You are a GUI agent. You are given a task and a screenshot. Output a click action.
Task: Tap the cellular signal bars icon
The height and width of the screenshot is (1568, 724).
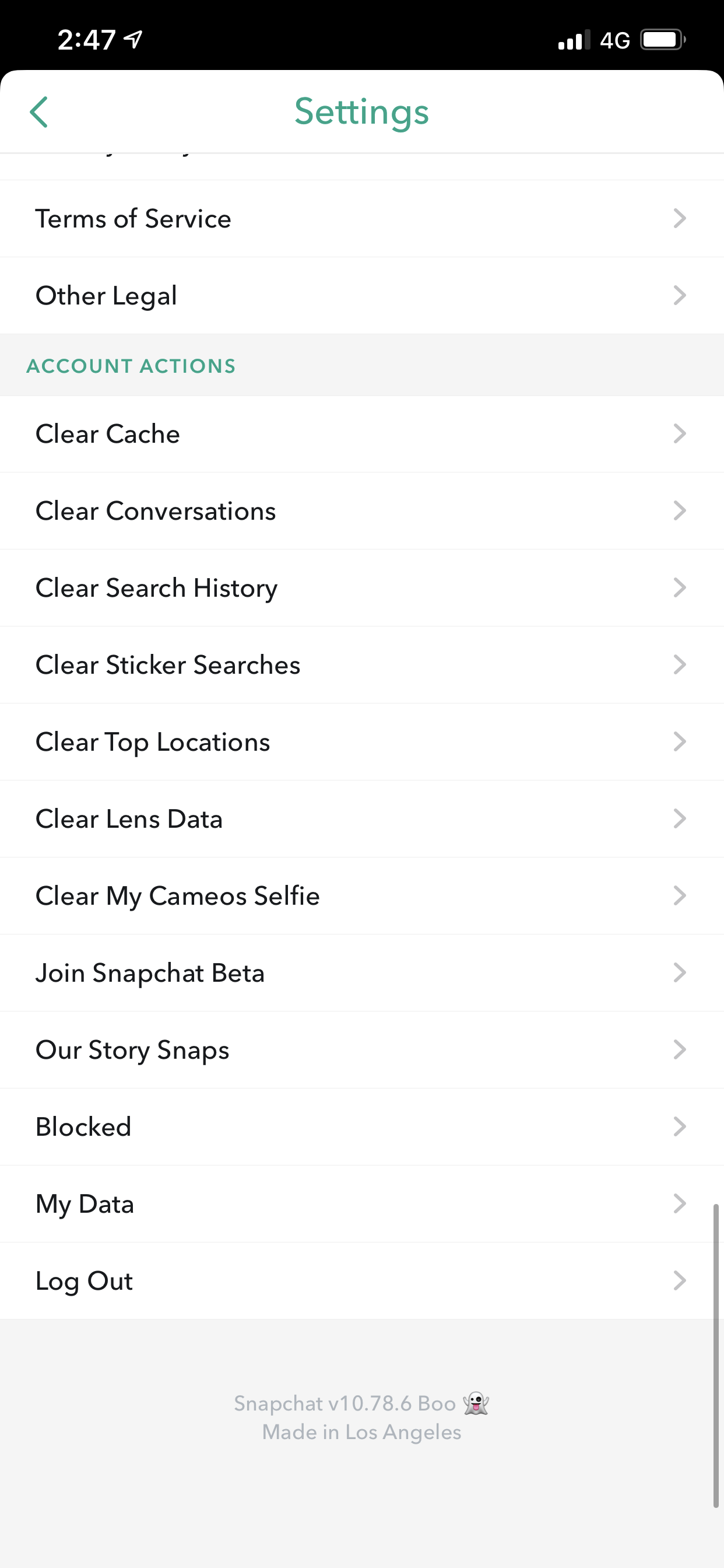pos(574,40)
